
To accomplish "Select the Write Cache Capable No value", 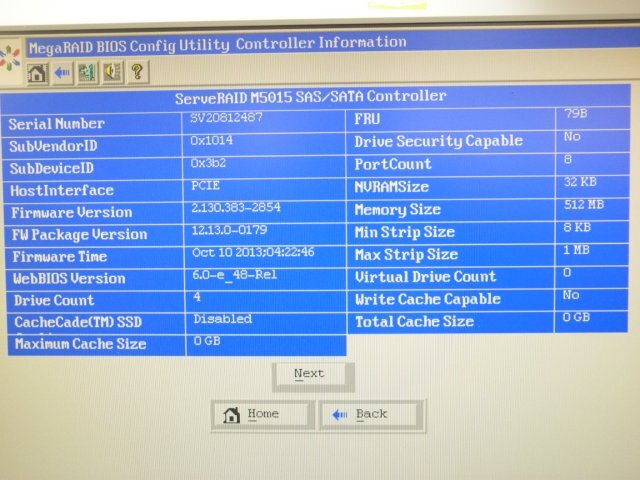I will click(x=571, y=295).
